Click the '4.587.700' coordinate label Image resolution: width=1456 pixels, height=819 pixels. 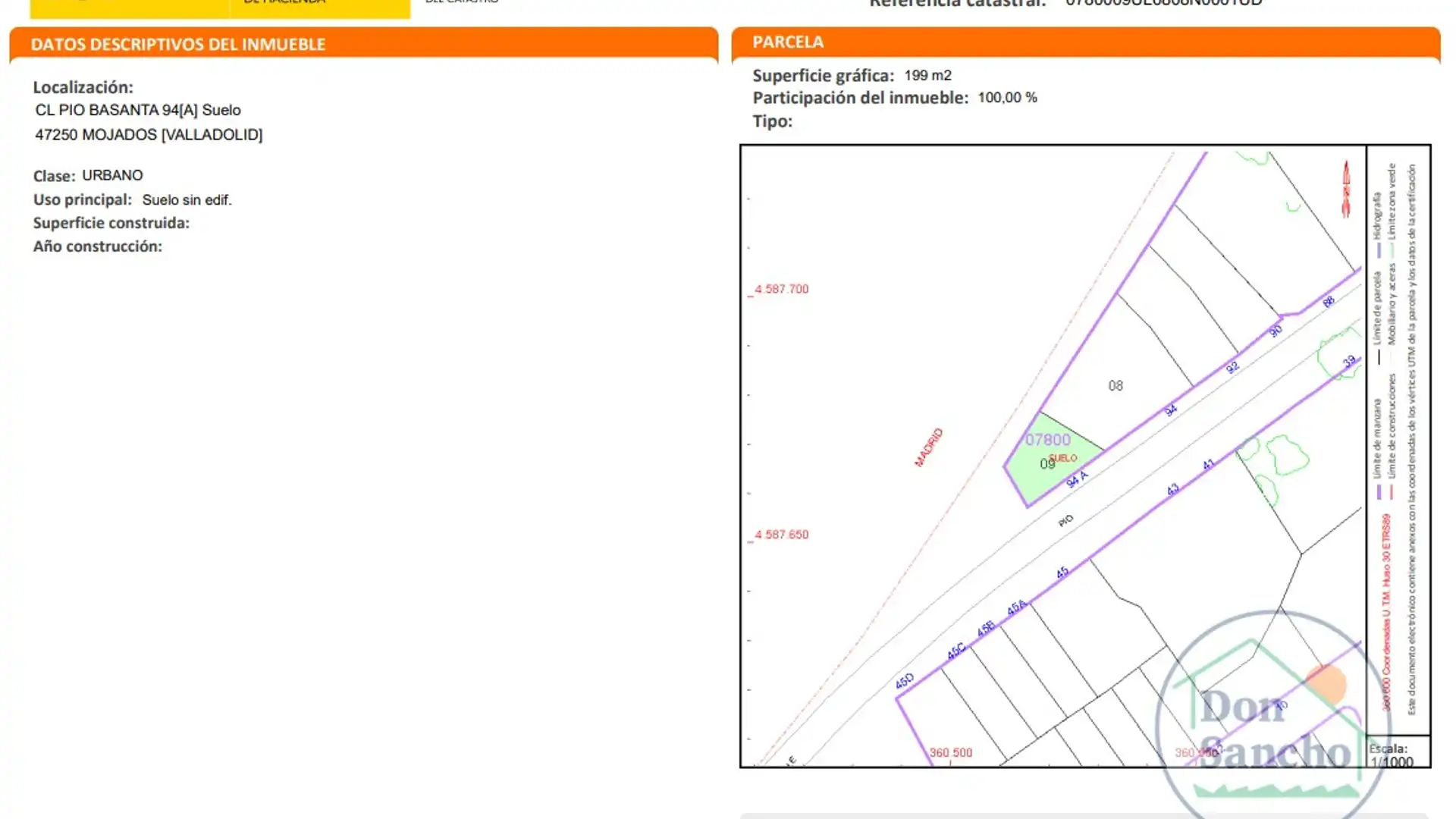coord(781,289)
